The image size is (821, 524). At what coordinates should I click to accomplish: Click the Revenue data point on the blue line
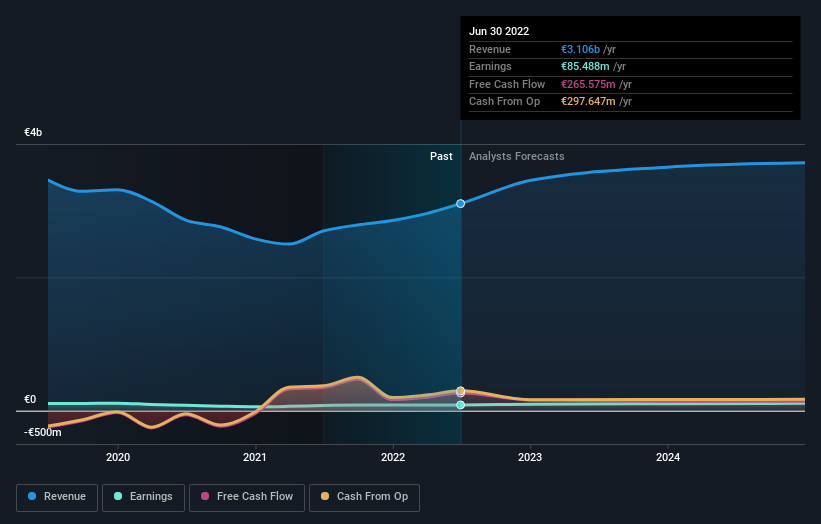[460, 204]
